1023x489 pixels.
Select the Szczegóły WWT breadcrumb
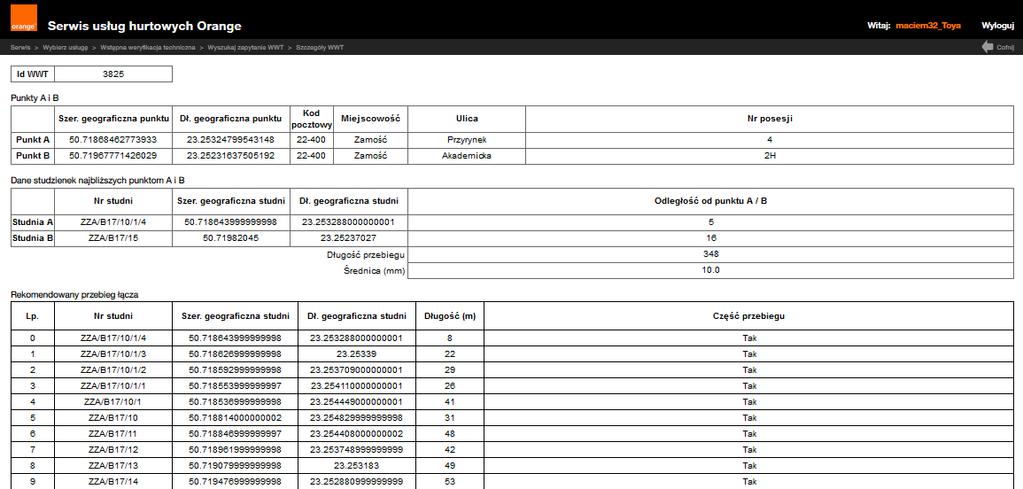coord(320,48)
